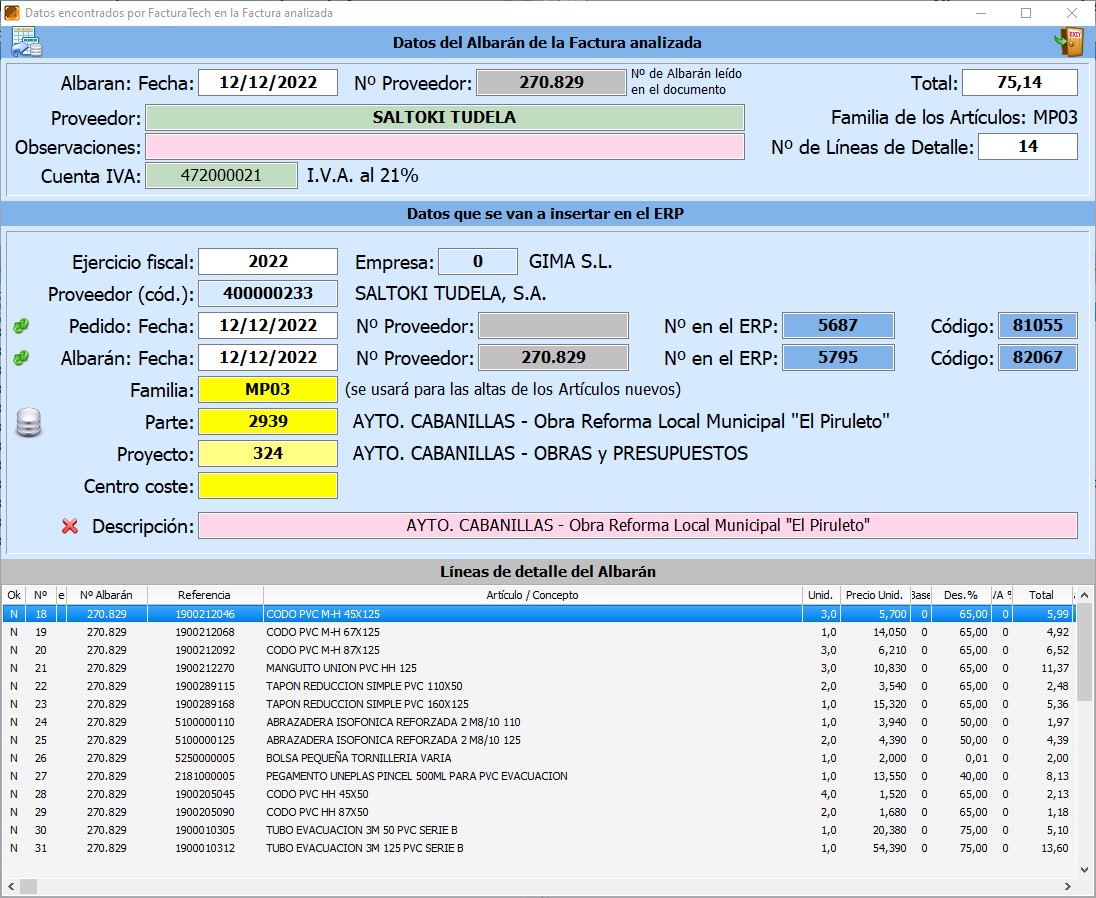Click the green link icon beside Albarán Fecha

21,358
